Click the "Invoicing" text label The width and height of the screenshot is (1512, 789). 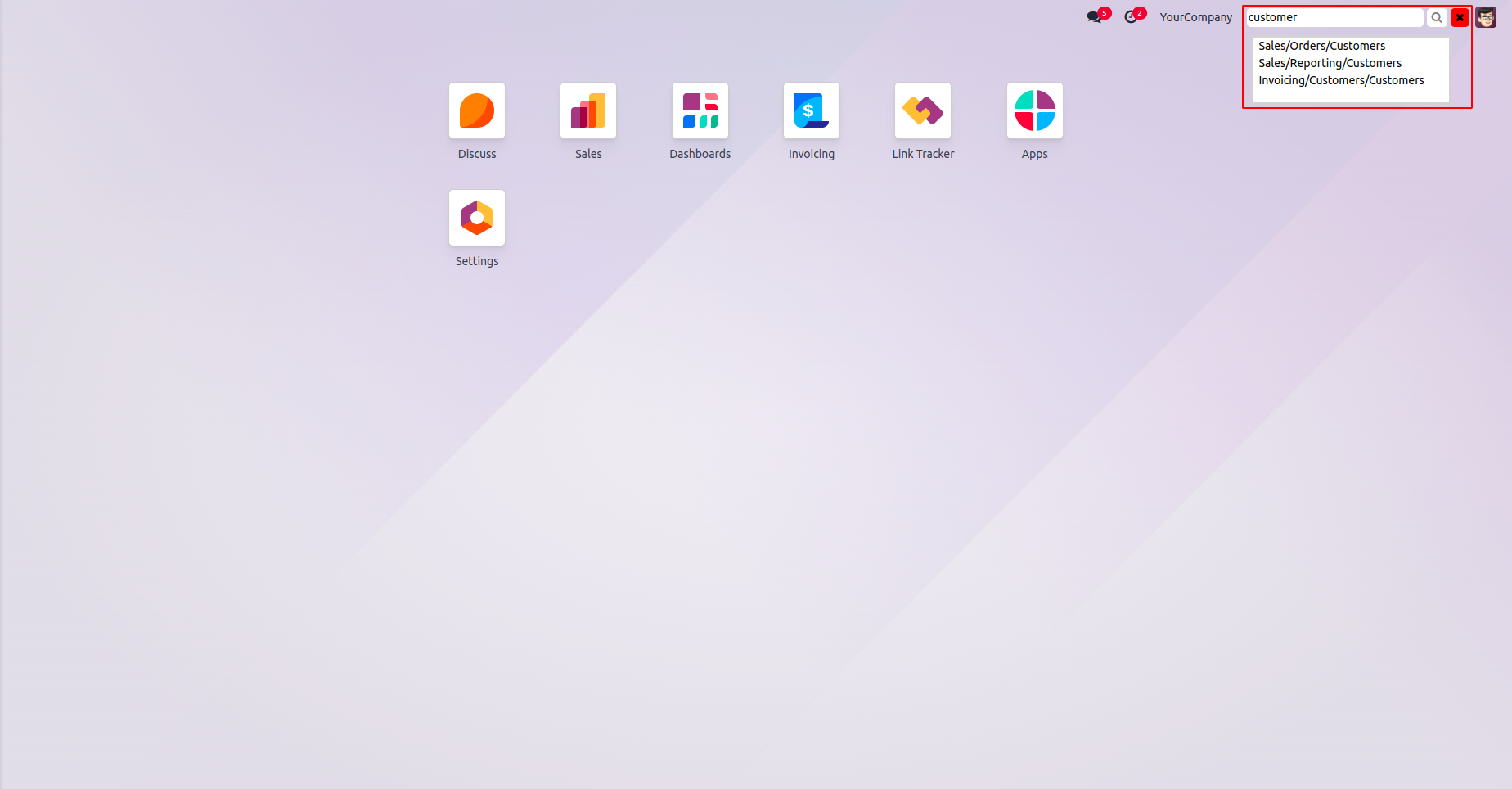click(x=812, y=154)
